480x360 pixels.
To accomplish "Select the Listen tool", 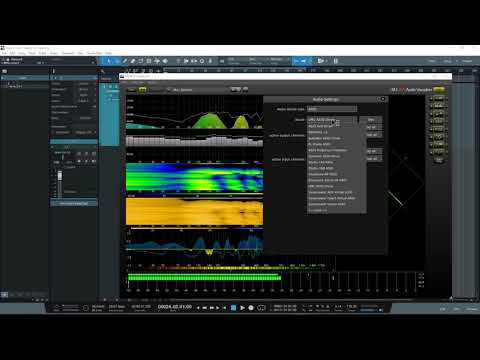I will coord(165,61).
